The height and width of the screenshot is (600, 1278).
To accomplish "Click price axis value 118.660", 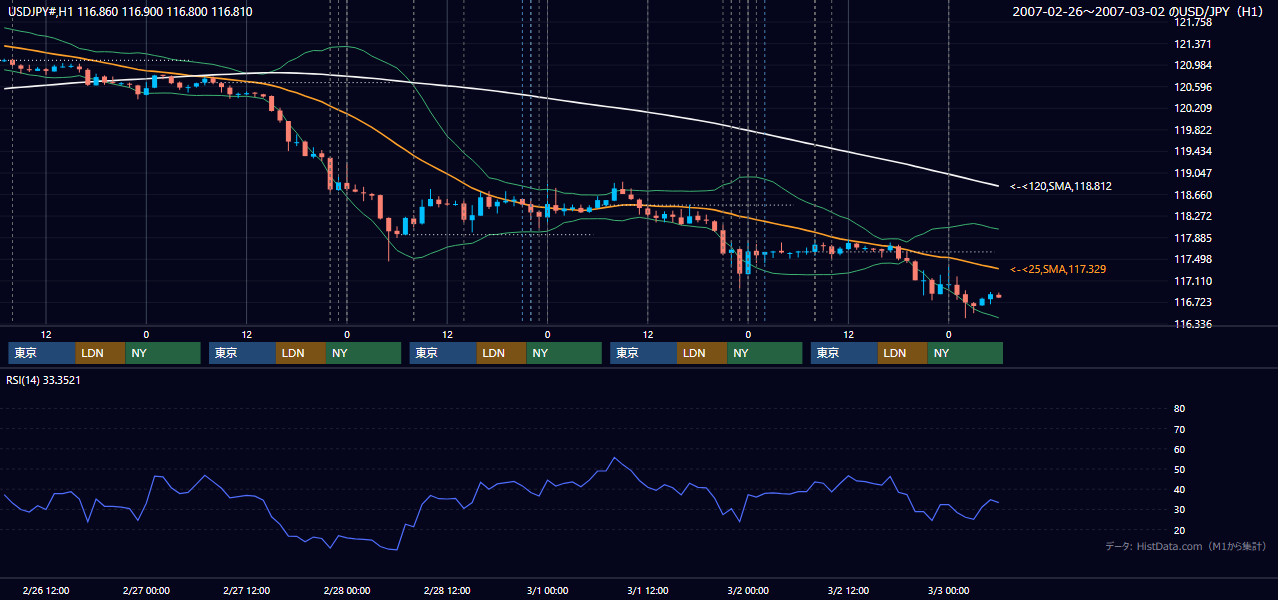I will [x=1192, y=195].
